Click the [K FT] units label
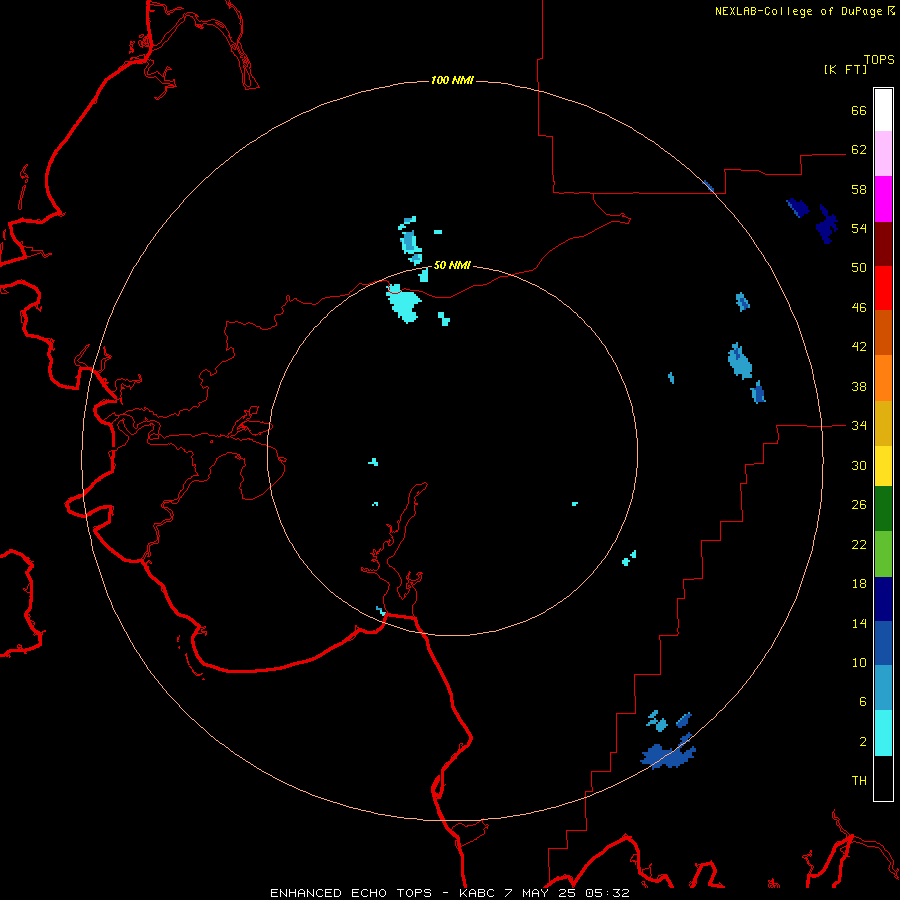This screenshot has width=900, height=900. (845, 69)
